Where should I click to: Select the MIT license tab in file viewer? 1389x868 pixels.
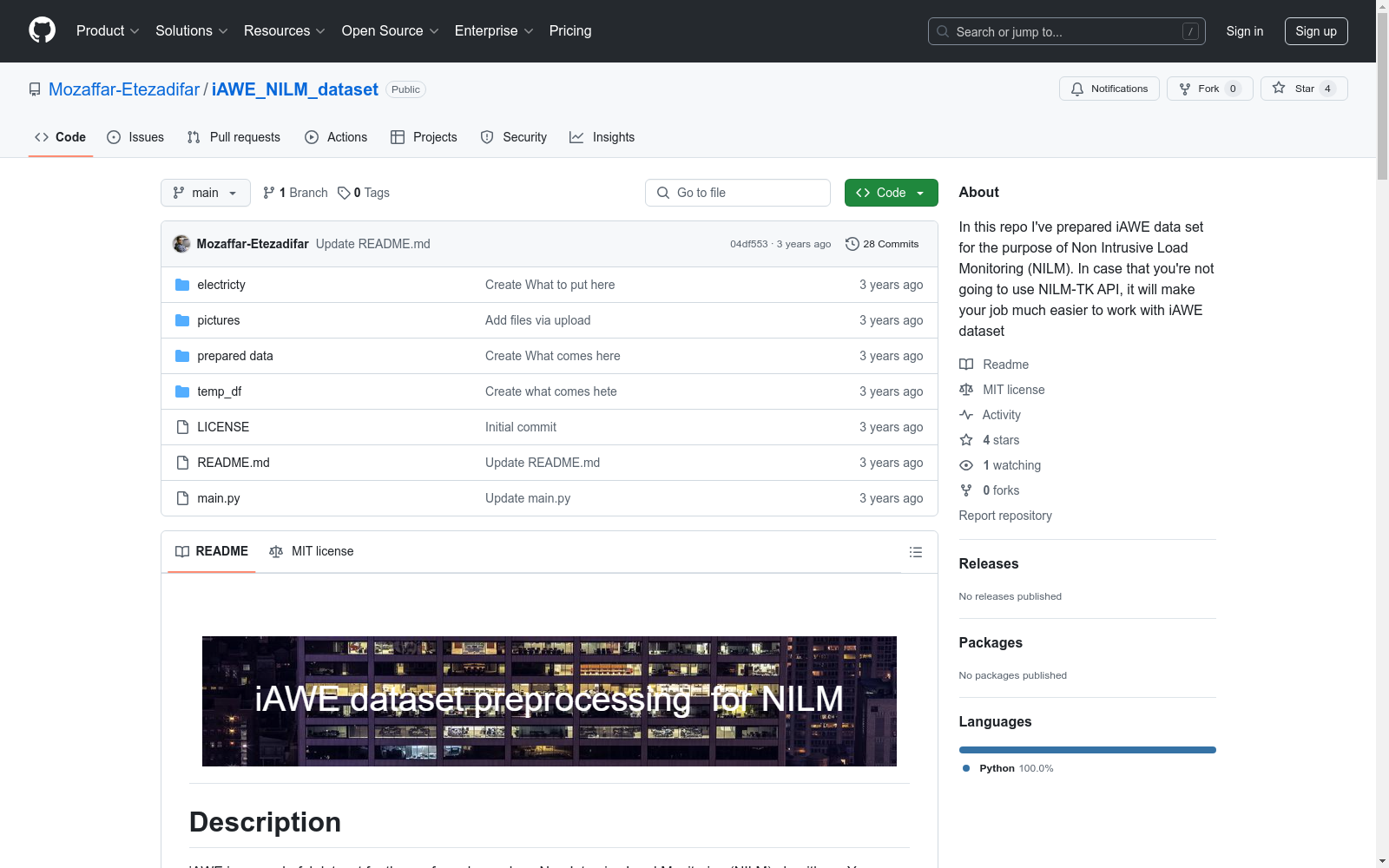tap(312, 551)
